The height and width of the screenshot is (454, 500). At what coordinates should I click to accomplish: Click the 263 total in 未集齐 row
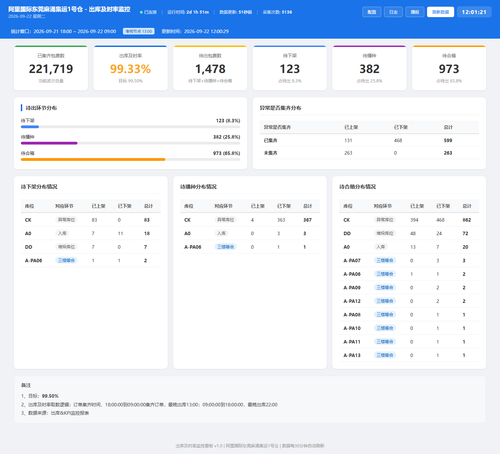[x=448, y=153]
